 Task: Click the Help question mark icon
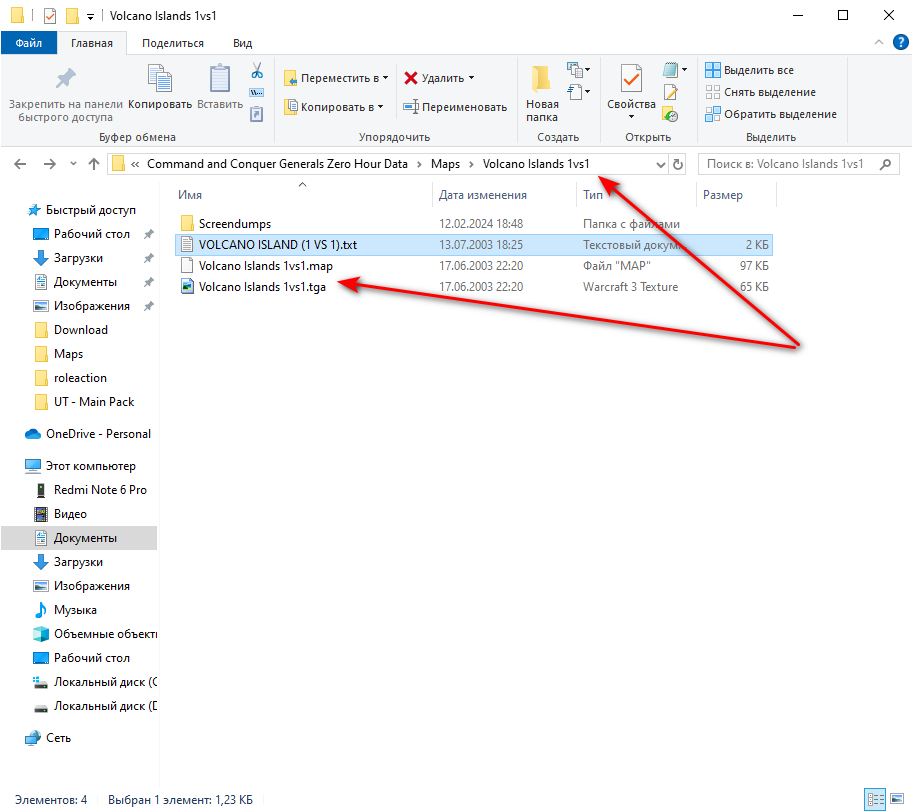click(x=900, y=42)
